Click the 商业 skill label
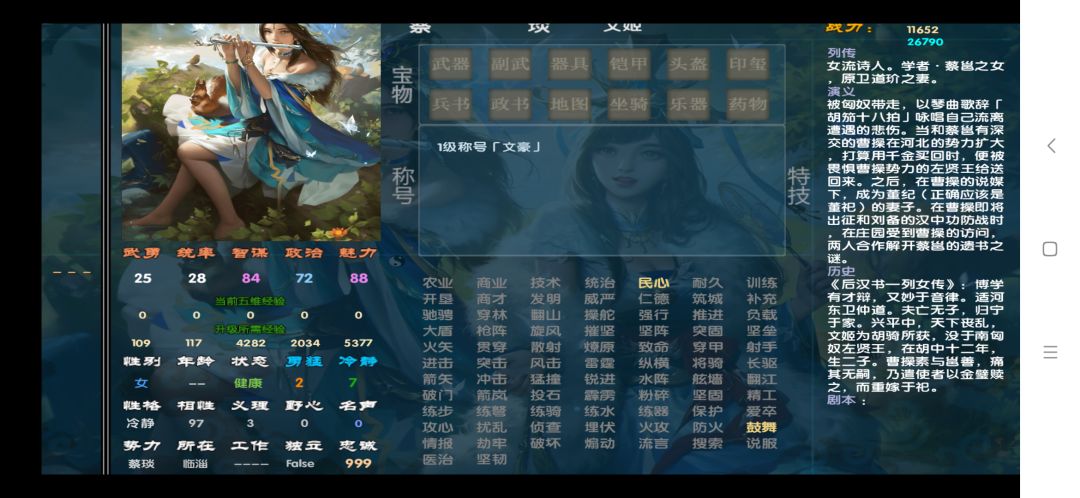 (491, 283)
